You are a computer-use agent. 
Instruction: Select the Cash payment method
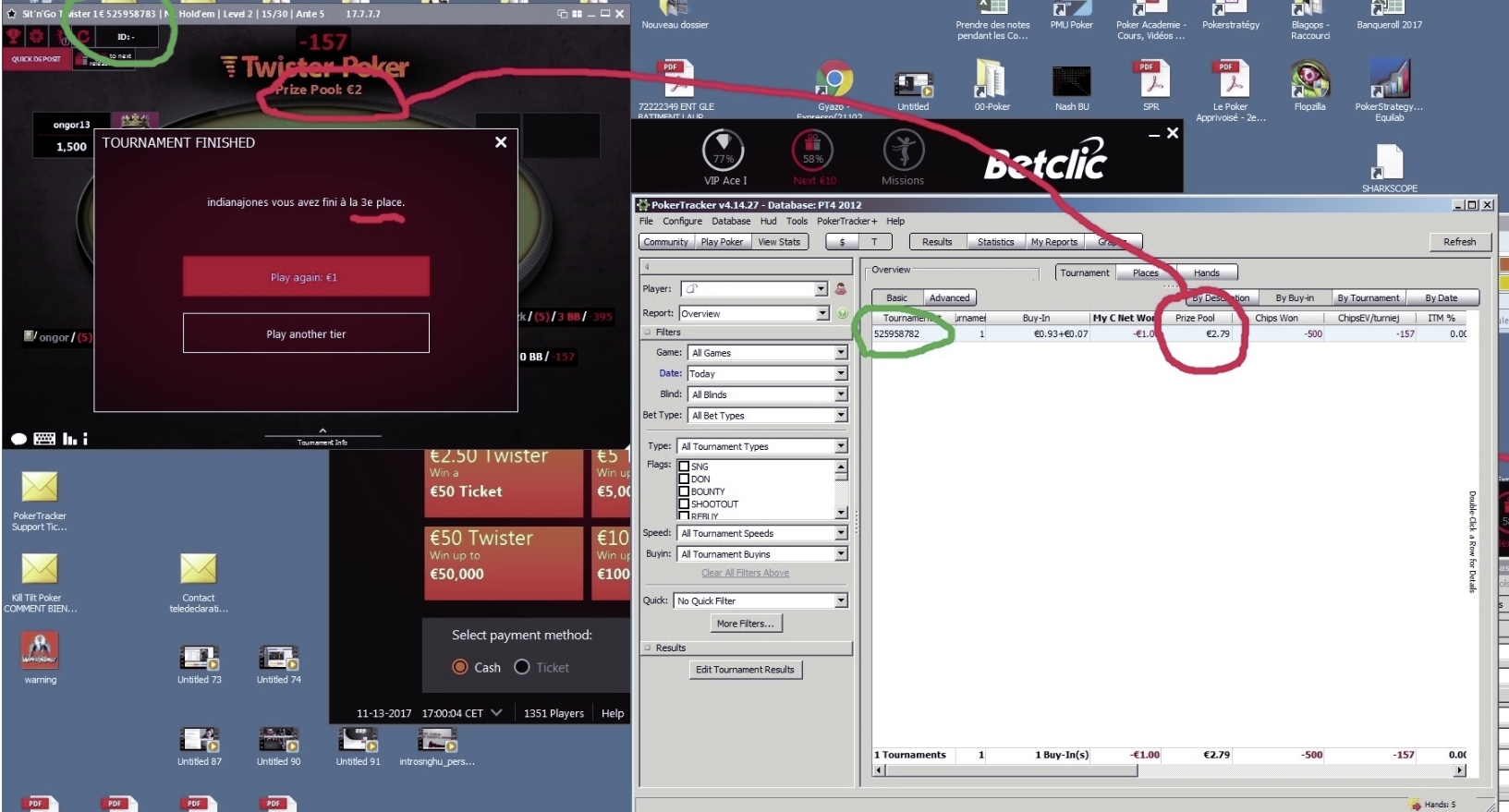tap(460, 667)
